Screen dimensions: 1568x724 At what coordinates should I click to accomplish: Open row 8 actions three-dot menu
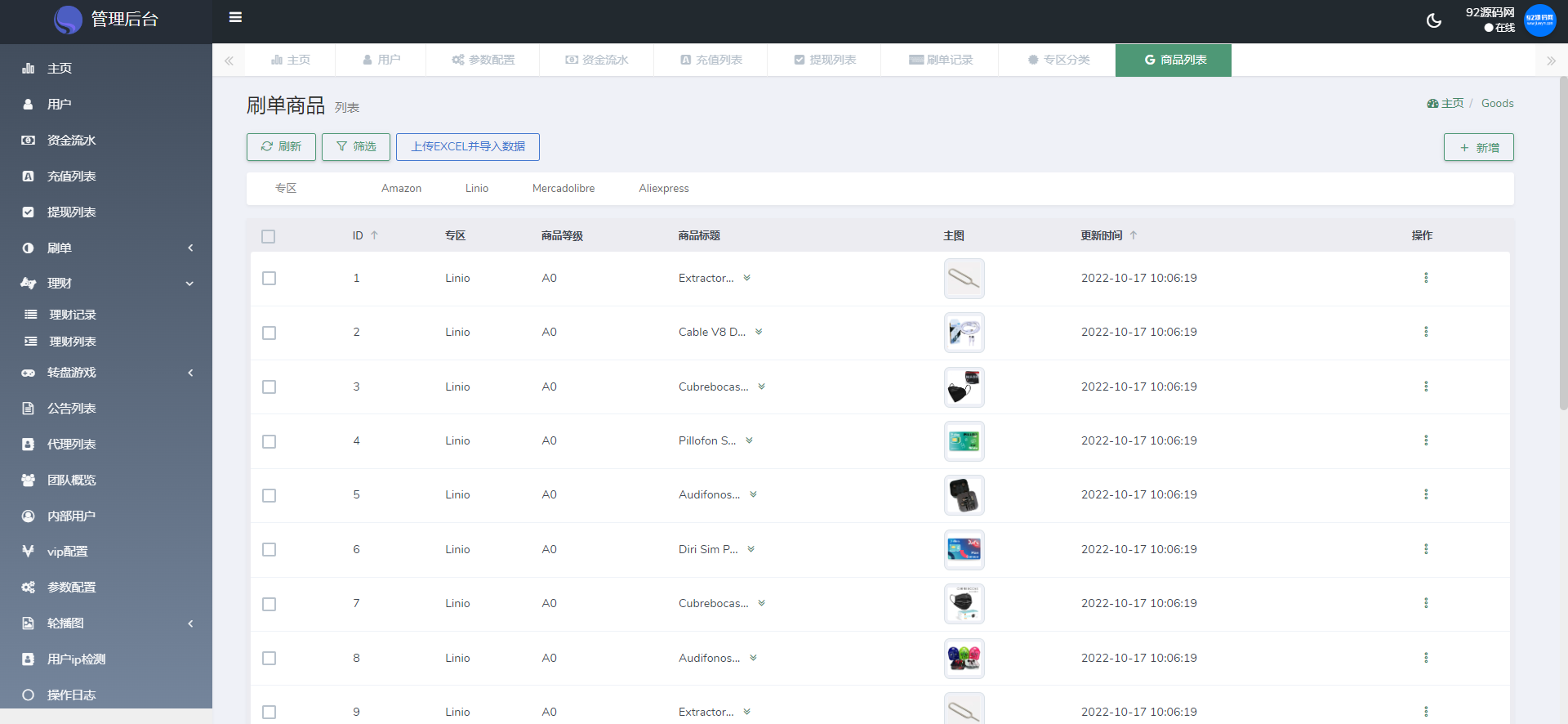pyautogui.click(x=1426, y=658)
